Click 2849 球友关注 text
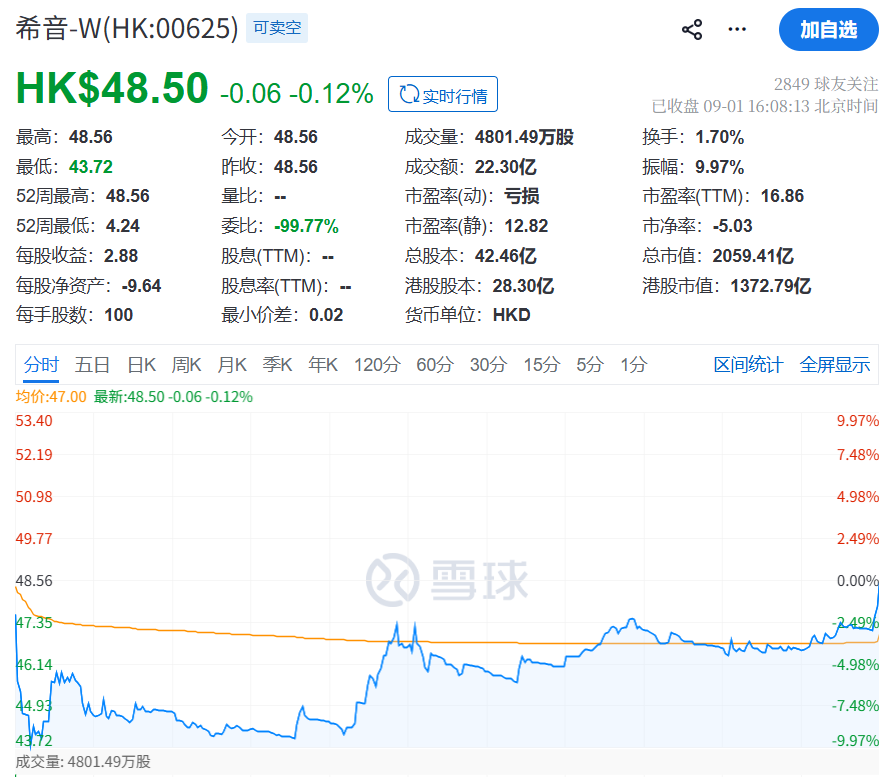Viewport: 888px width, 777px height. (x=826, y=84)
